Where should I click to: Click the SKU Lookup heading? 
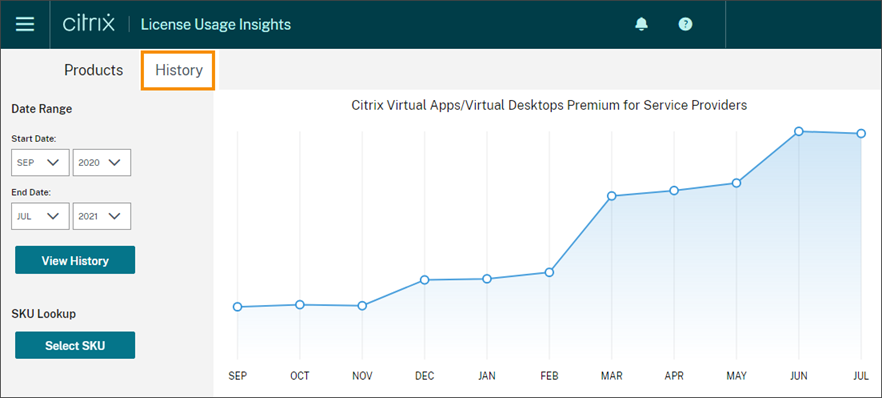click(43, 314)
